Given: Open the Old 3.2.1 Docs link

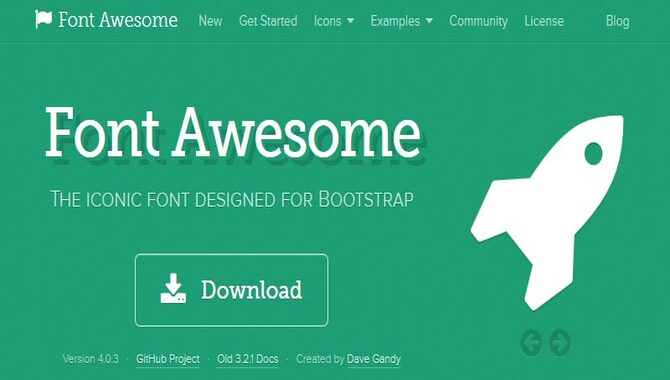Looking at the screenshot, I should point(248,359).
